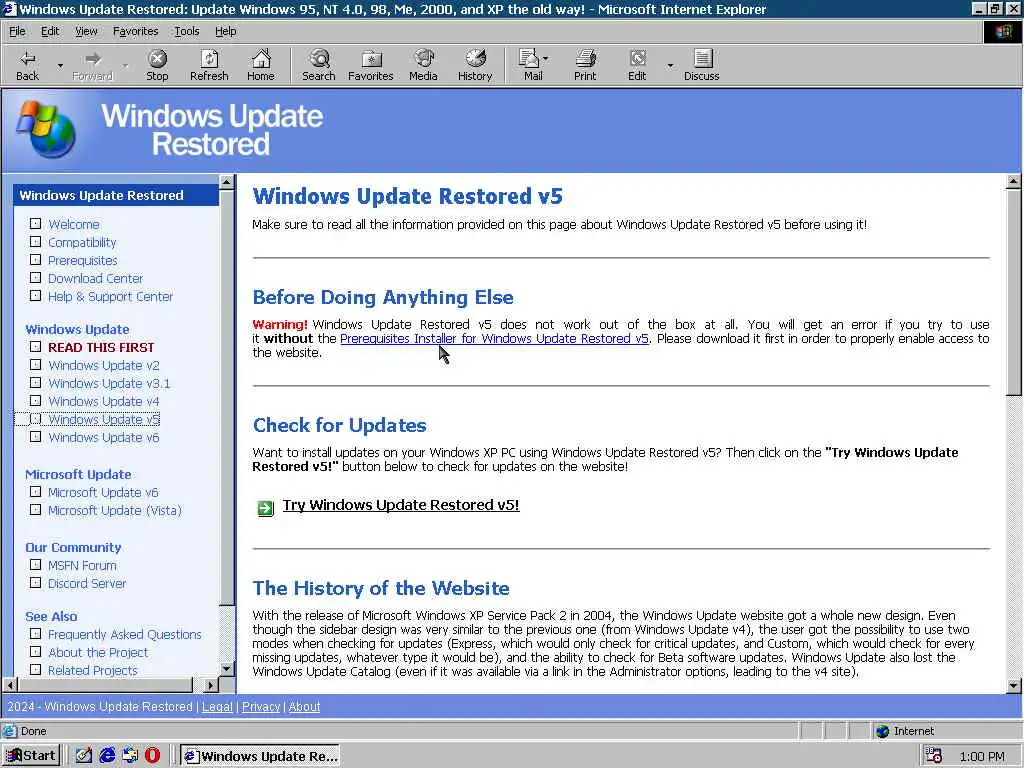Click the Windows Update Restored globe logo
This screenshot has width=1024, height=768.
tap(46, 129)
